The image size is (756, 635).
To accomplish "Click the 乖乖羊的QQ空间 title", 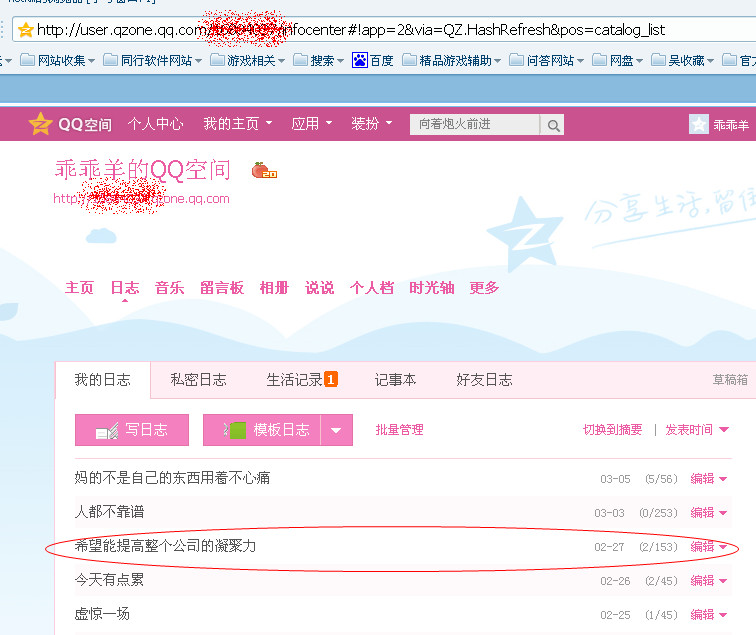I will [142, 170].
